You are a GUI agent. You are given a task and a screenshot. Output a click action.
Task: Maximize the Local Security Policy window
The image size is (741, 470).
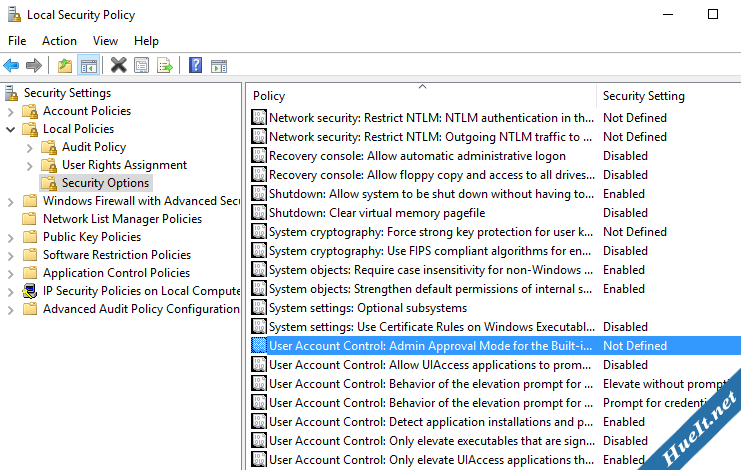(713, 14)
